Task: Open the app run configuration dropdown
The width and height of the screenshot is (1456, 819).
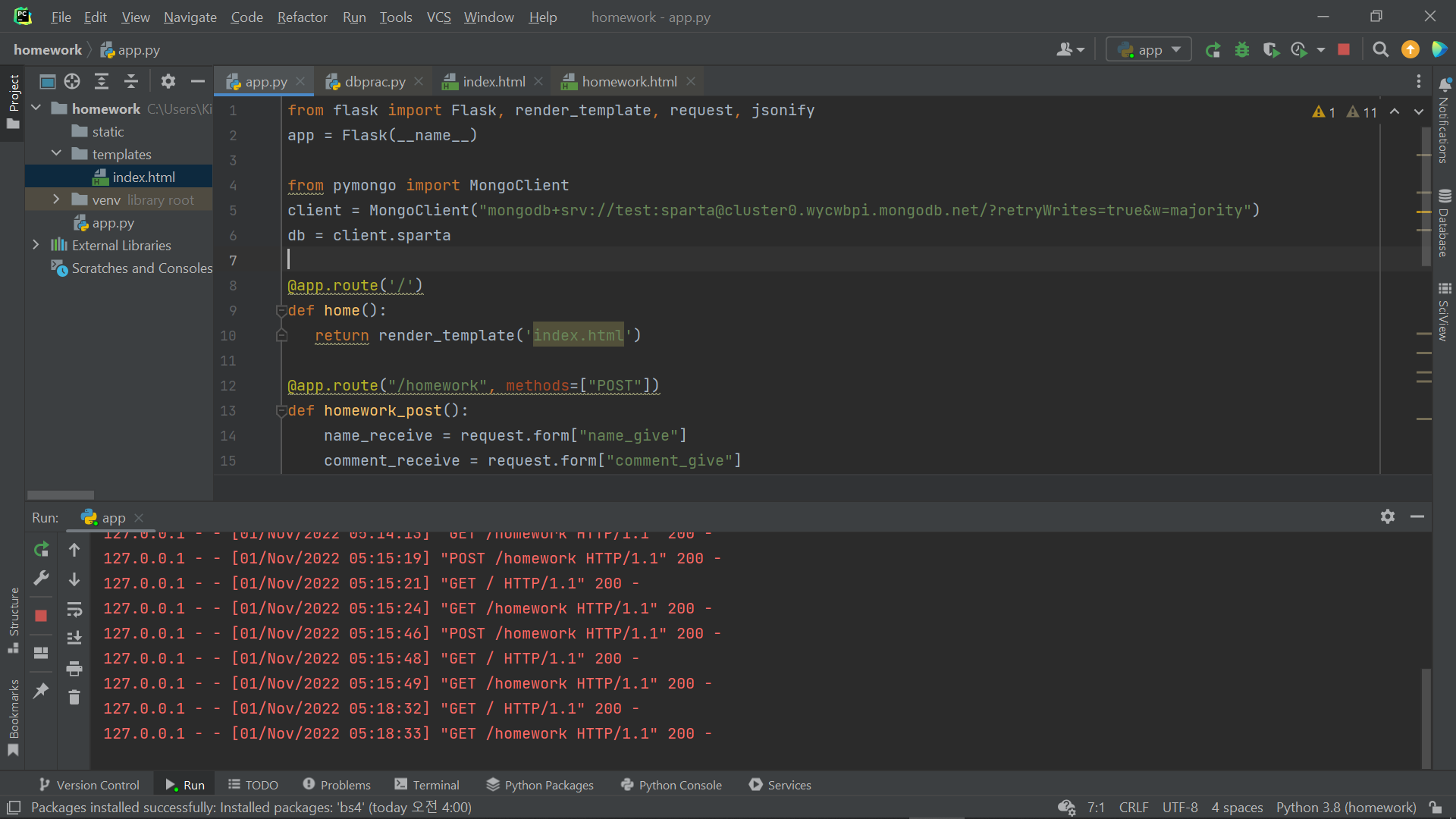Action: tap(1149, 50)
